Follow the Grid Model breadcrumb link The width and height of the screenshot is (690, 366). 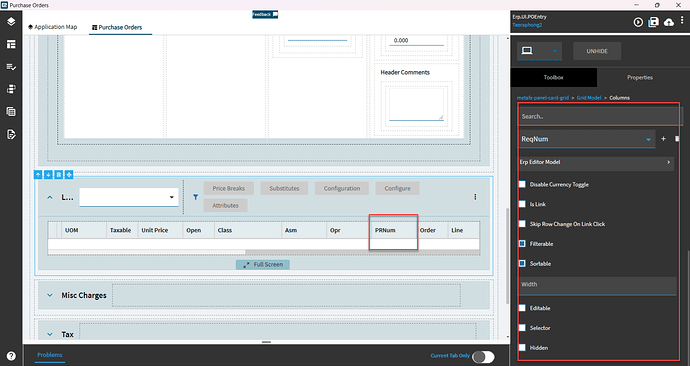click(x=589, y=98)
